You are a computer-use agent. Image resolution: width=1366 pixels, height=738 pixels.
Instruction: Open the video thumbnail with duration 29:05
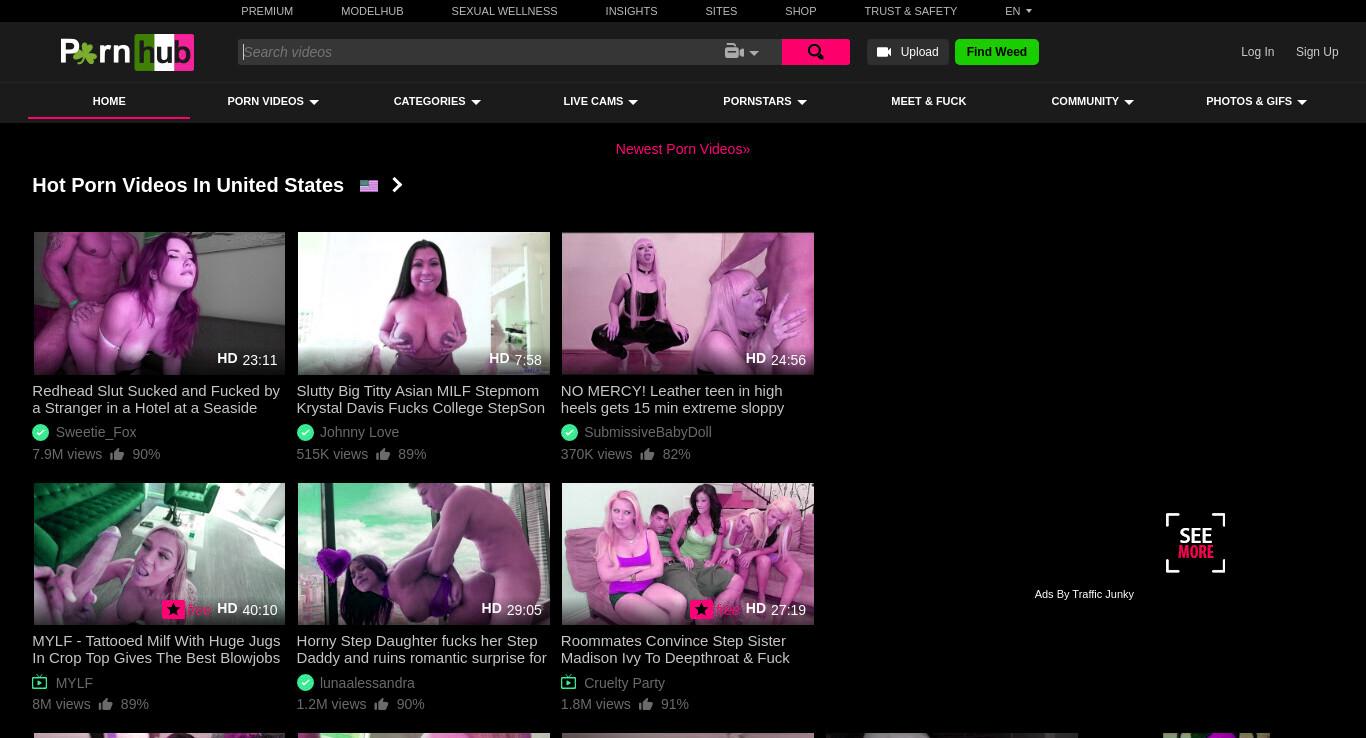pyautogui.click(x=423, y=554)
